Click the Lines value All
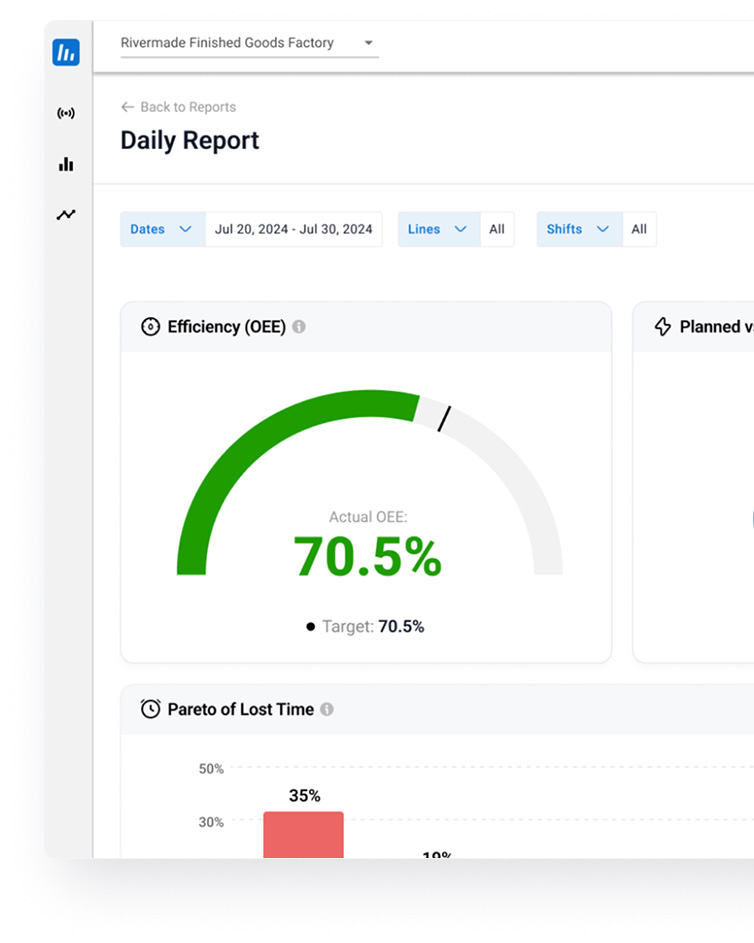Image resolution: width=754 pixels, height=943 pixels. 497,229
